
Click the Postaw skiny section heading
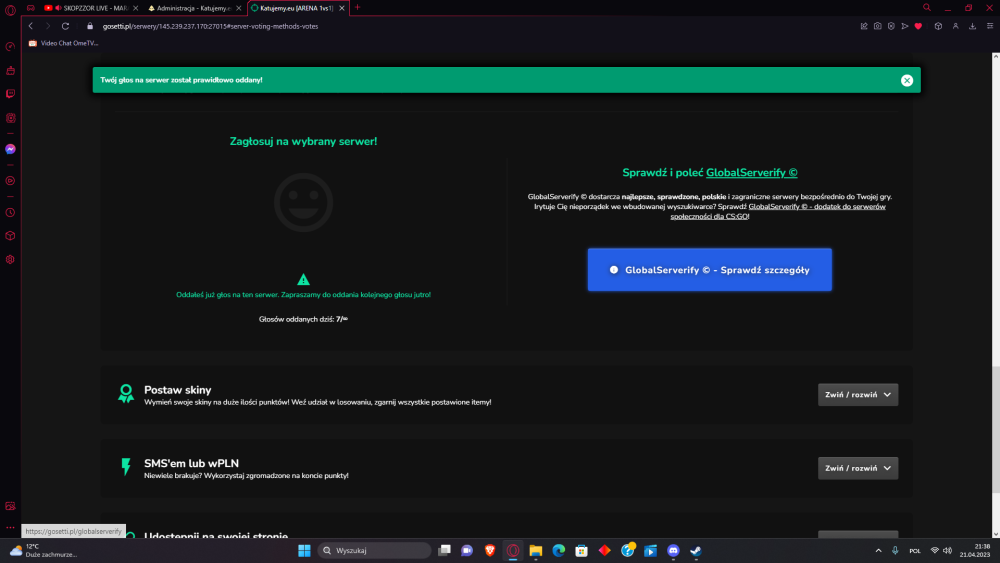(x=177, y=390)
